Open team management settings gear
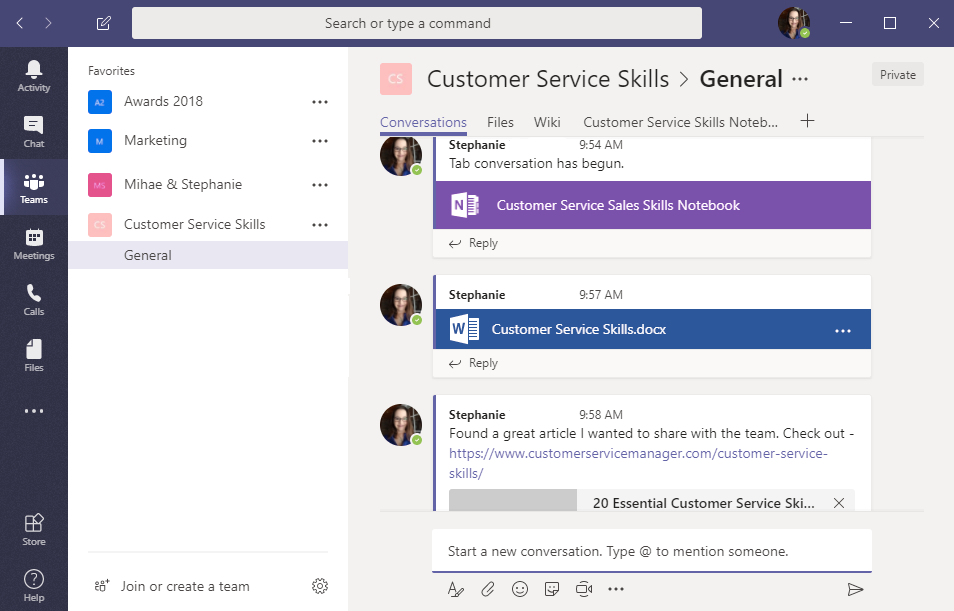Image resolution: width=954 pixels, height=611 pixels. click(x=320, y=586)
